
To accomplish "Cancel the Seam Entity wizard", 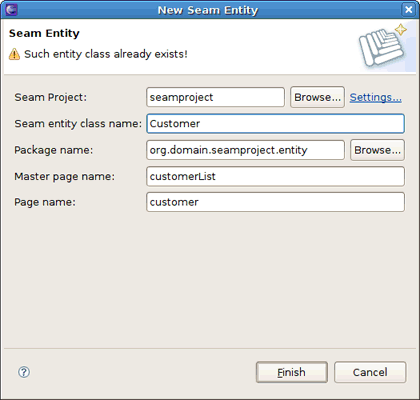I will (x=370, y=372).
